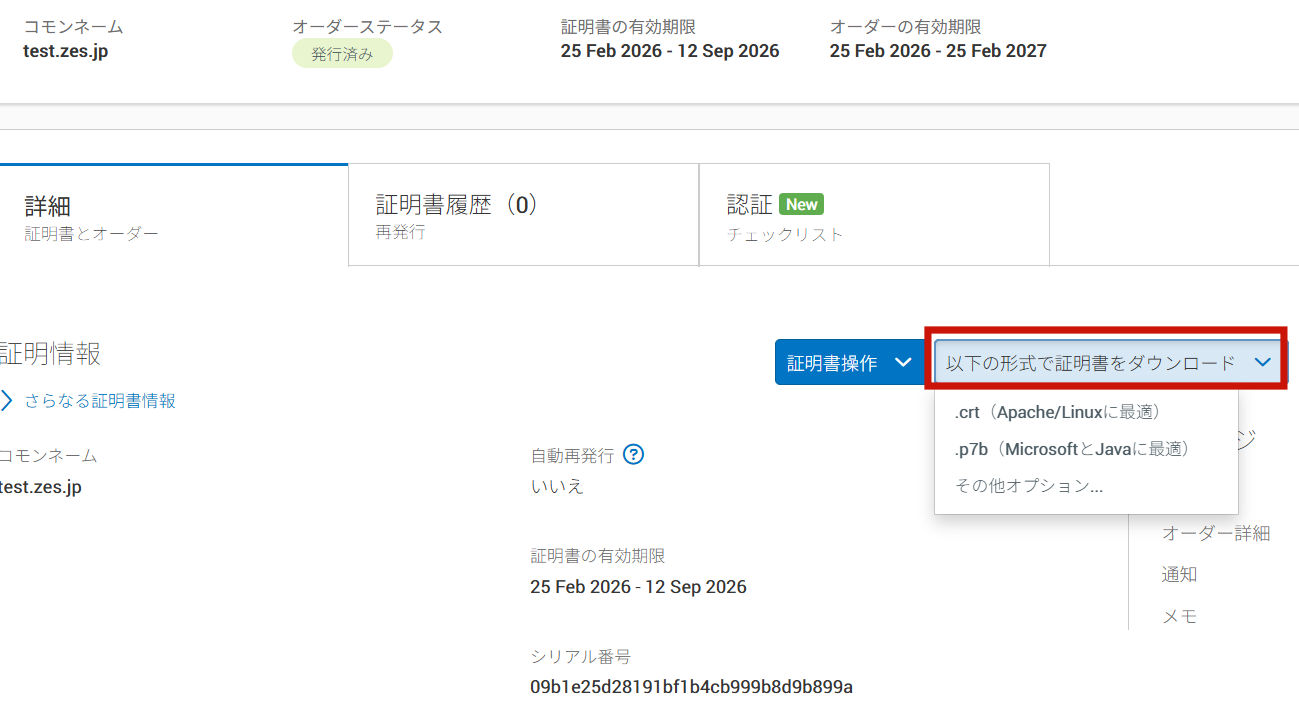The image size is (1299, 709).
Task: Open 以下の形式で証明書をダウンロード dropdown
Action: [x=1110, y=362]
